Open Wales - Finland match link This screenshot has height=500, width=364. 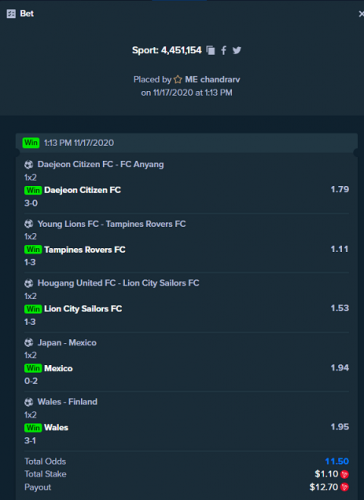pyautogui.click(x=67, y=402)
